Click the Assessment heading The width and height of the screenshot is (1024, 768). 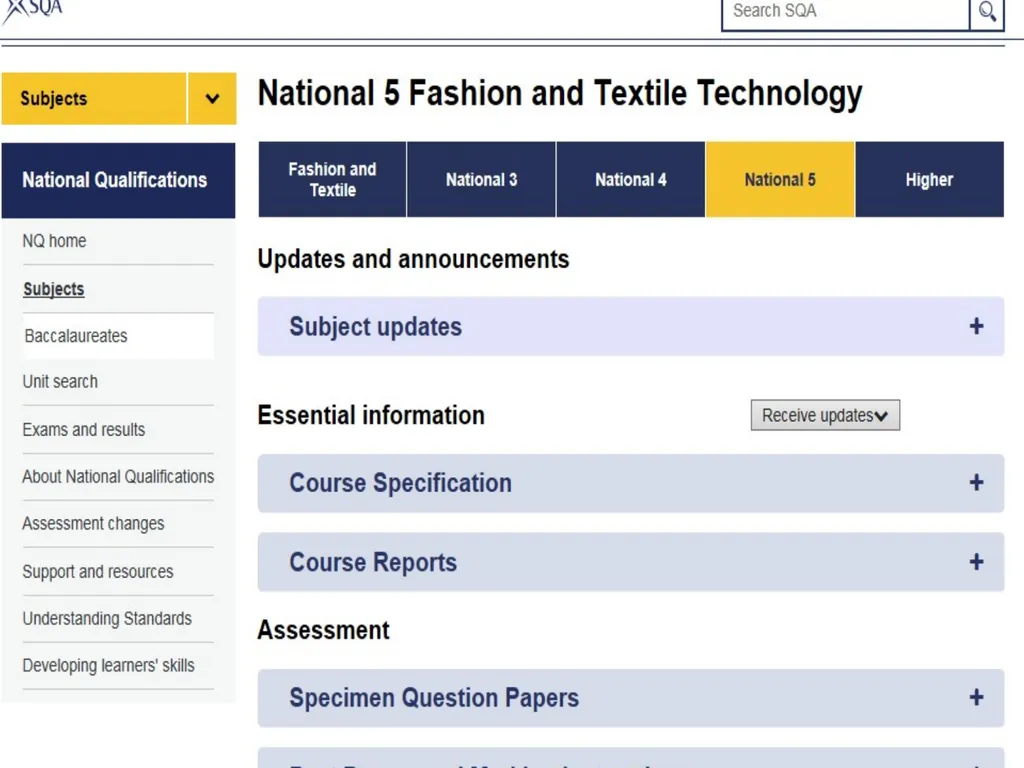click(323, 630)
